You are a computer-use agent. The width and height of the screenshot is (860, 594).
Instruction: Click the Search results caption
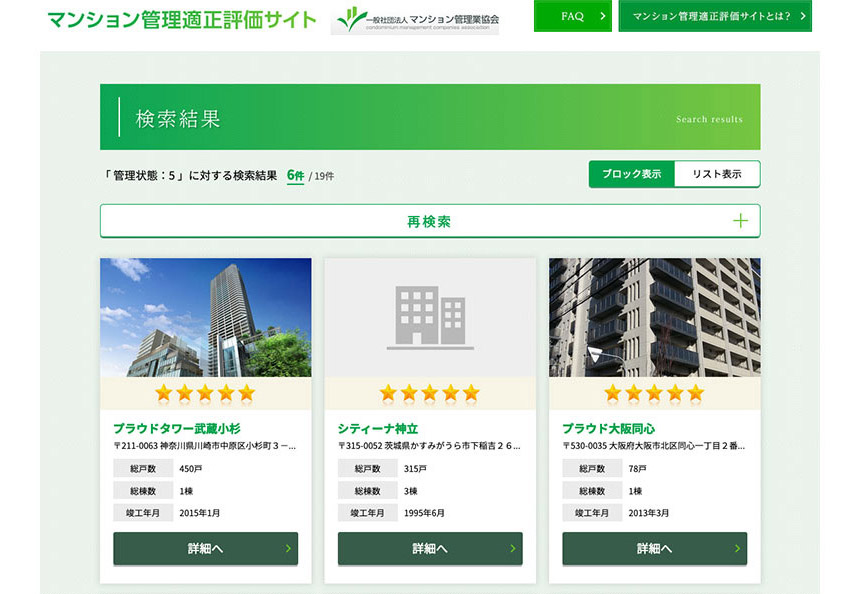tap(709, 119)
